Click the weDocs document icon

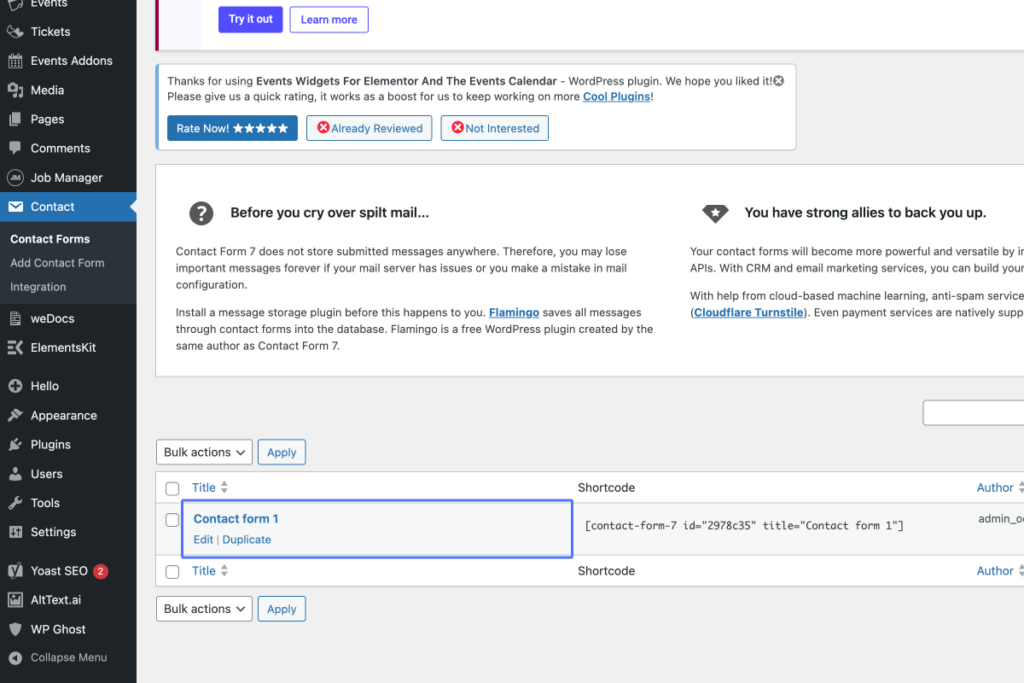coord(15,319)
